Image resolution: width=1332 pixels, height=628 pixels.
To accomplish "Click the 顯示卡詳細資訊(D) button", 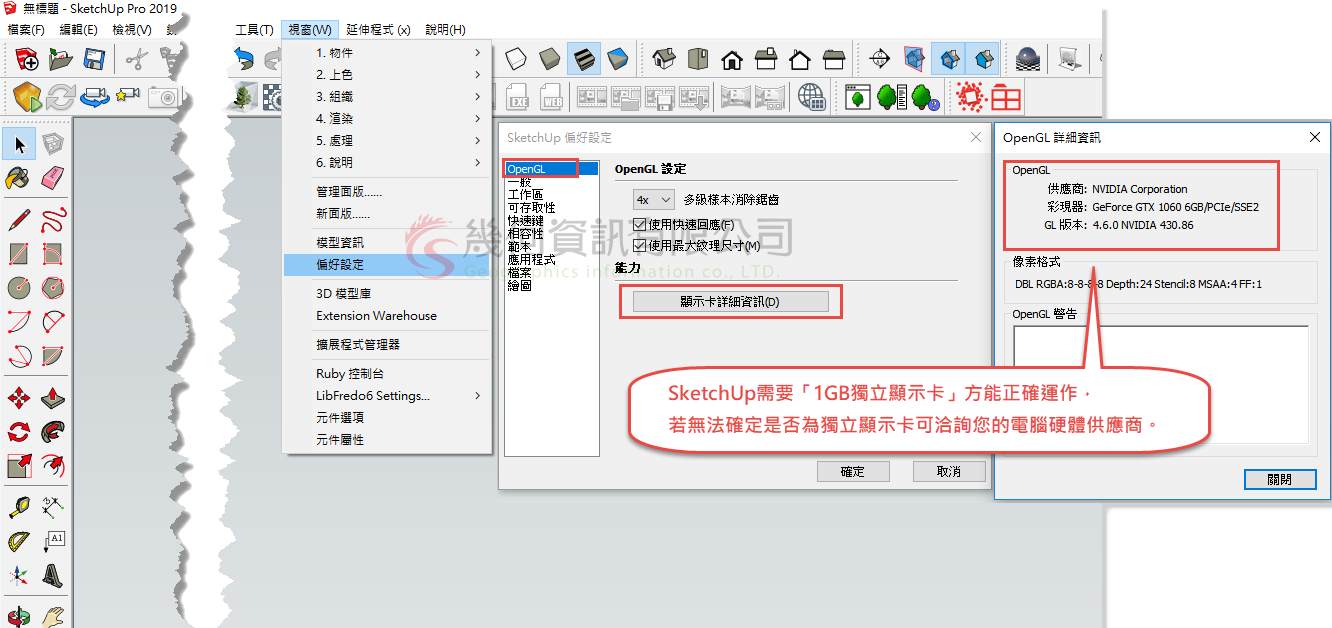I will [730, 302].
